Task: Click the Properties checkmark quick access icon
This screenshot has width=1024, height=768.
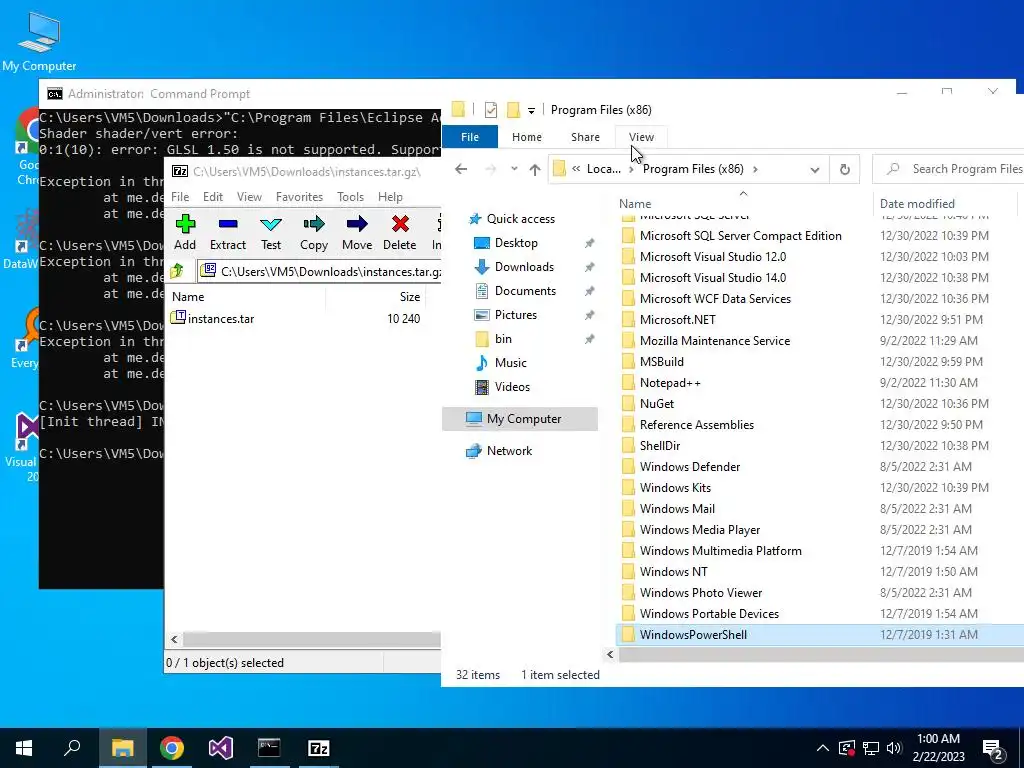Action: tap(490, 110)
